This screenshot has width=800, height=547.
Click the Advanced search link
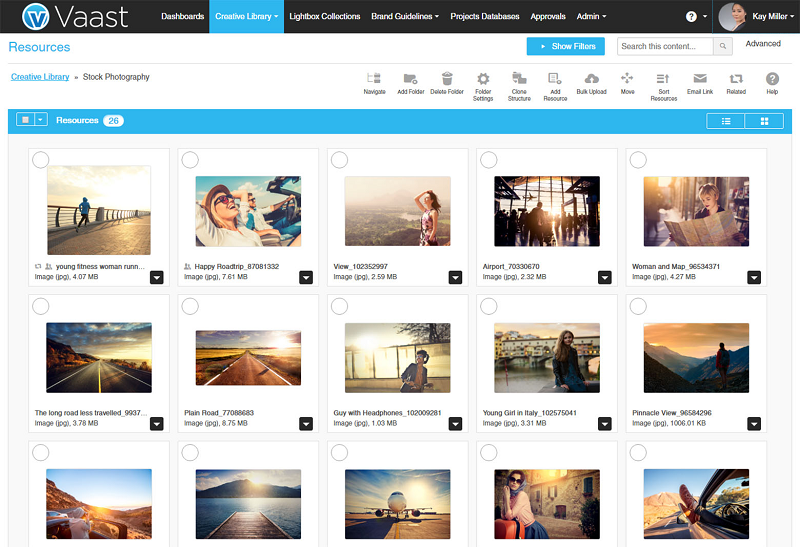pos(763,44)
